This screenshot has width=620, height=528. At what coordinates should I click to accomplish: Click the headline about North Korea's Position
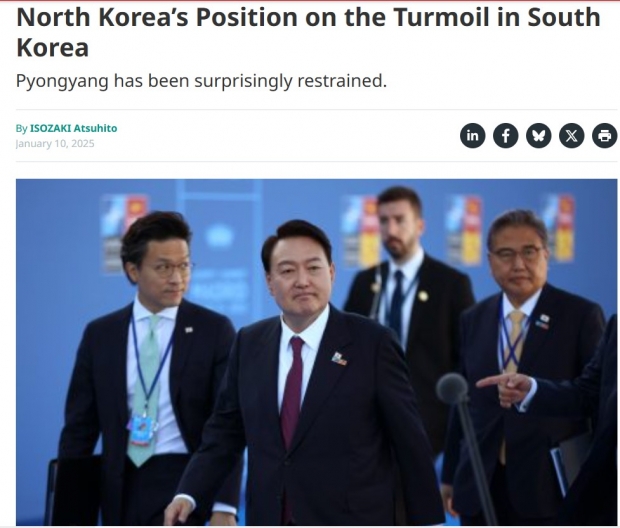click(308, 32)
